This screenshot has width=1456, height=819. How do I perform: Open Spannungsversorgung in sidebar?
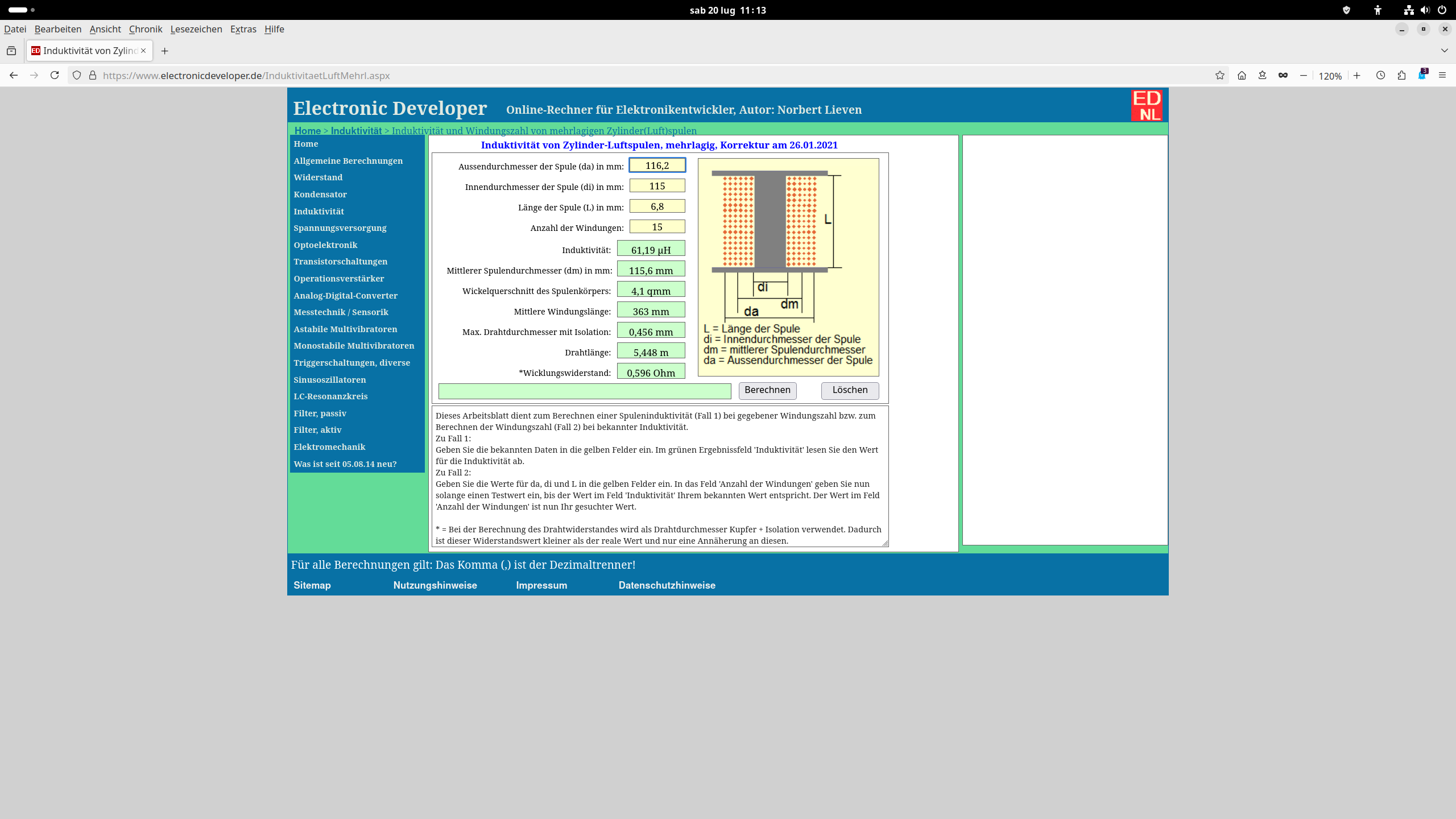(x=340, y=228)
